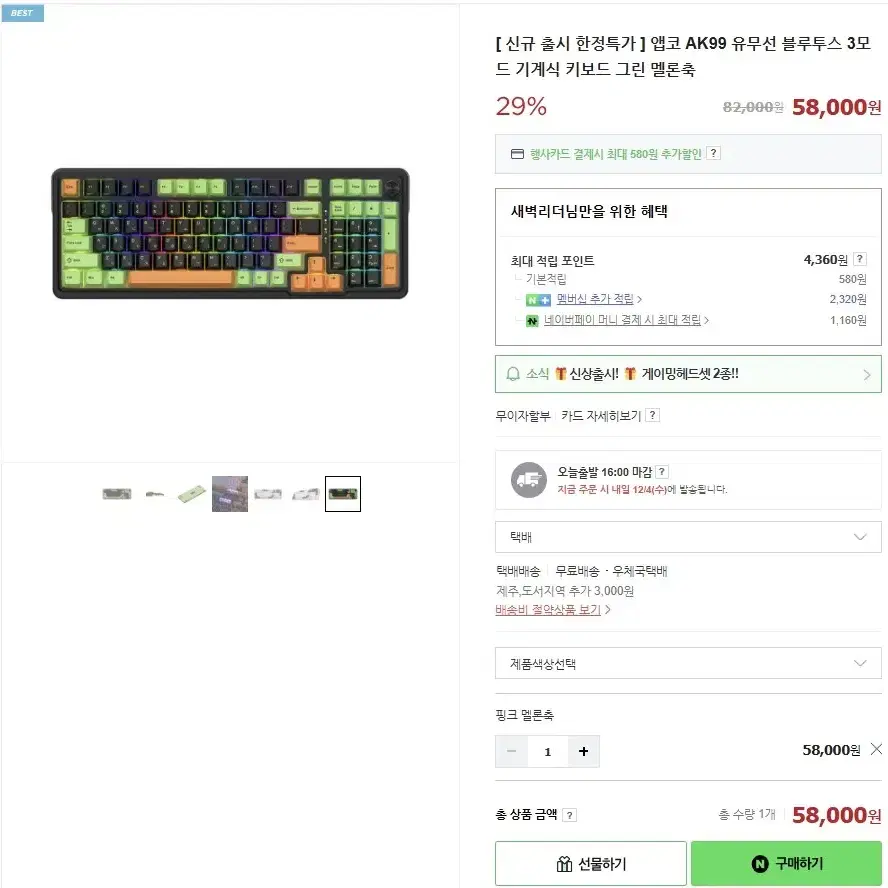Expand 신상출시 게이밍헤드셋 news banner arrow
The image size is (888, 888).
coord(866,374)
